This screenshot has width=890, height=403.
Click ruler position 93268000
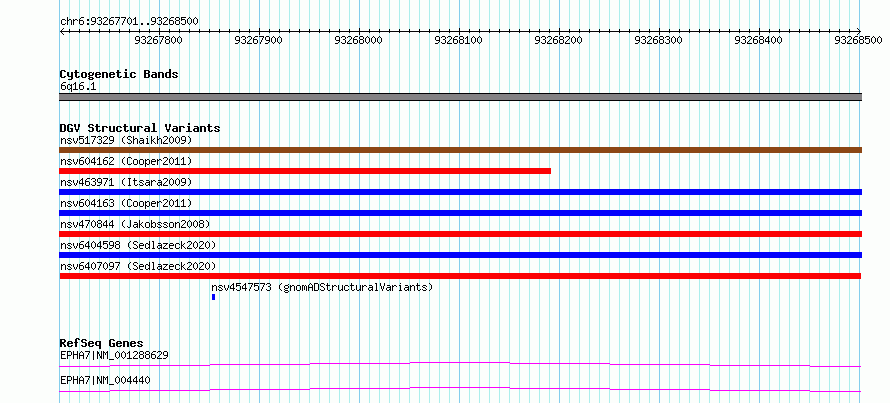[x=359, y=40]
